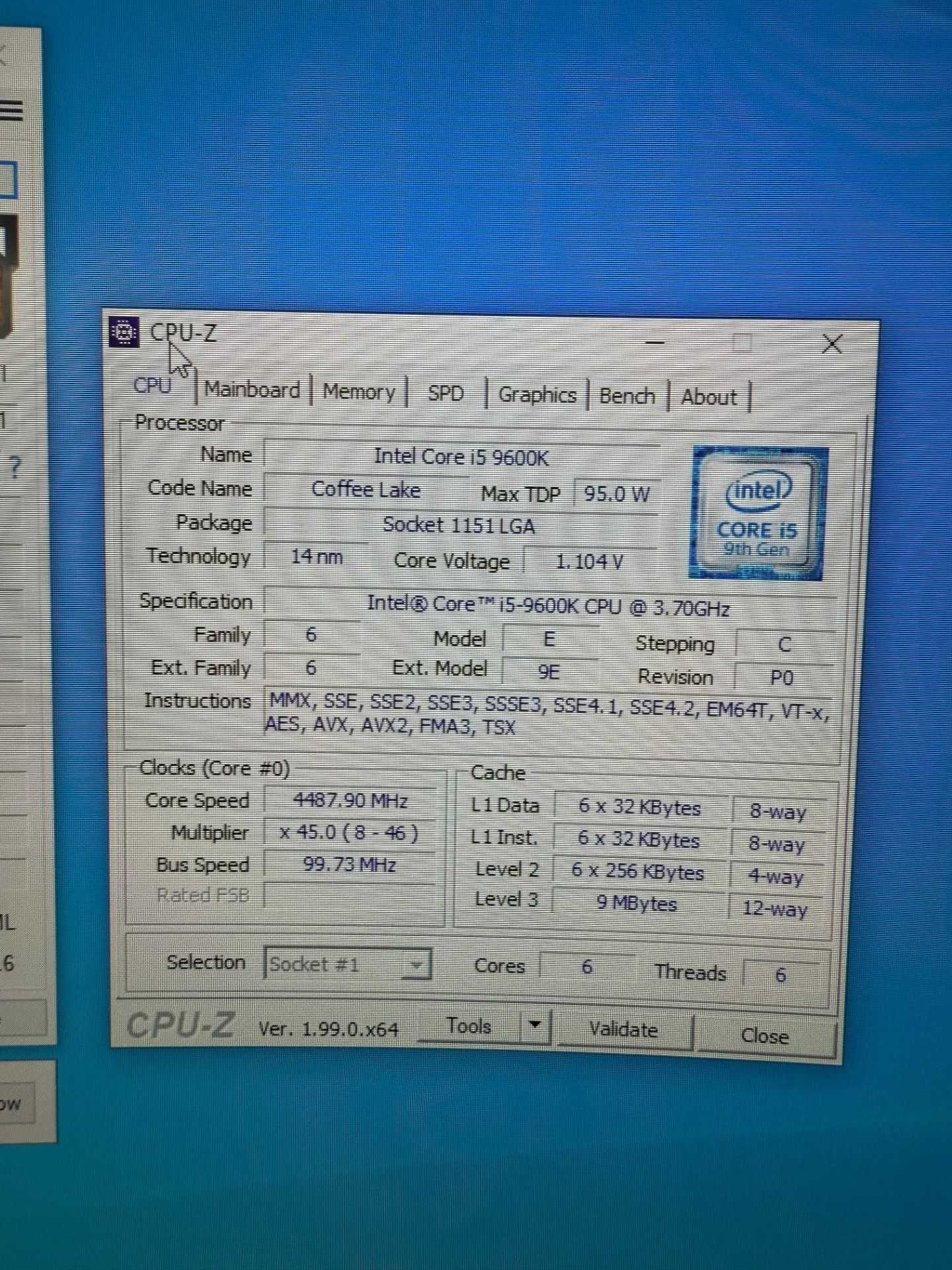Click the L1 Inst. 6 x 32 KBytes value
Image resolution: width=952 pixels, height=1270 pixels.
639,839
